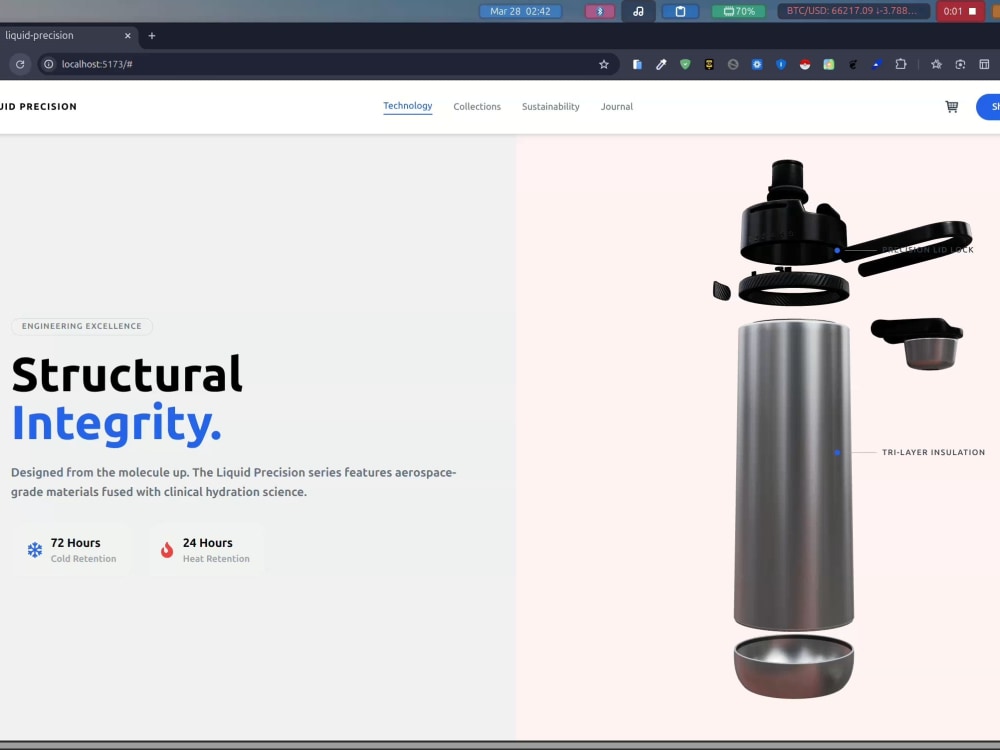Click the Designed from the molecule up paragraph
Image resolution: width=1000 pixels, height=750 pixels.
click(x=233, y=482)
